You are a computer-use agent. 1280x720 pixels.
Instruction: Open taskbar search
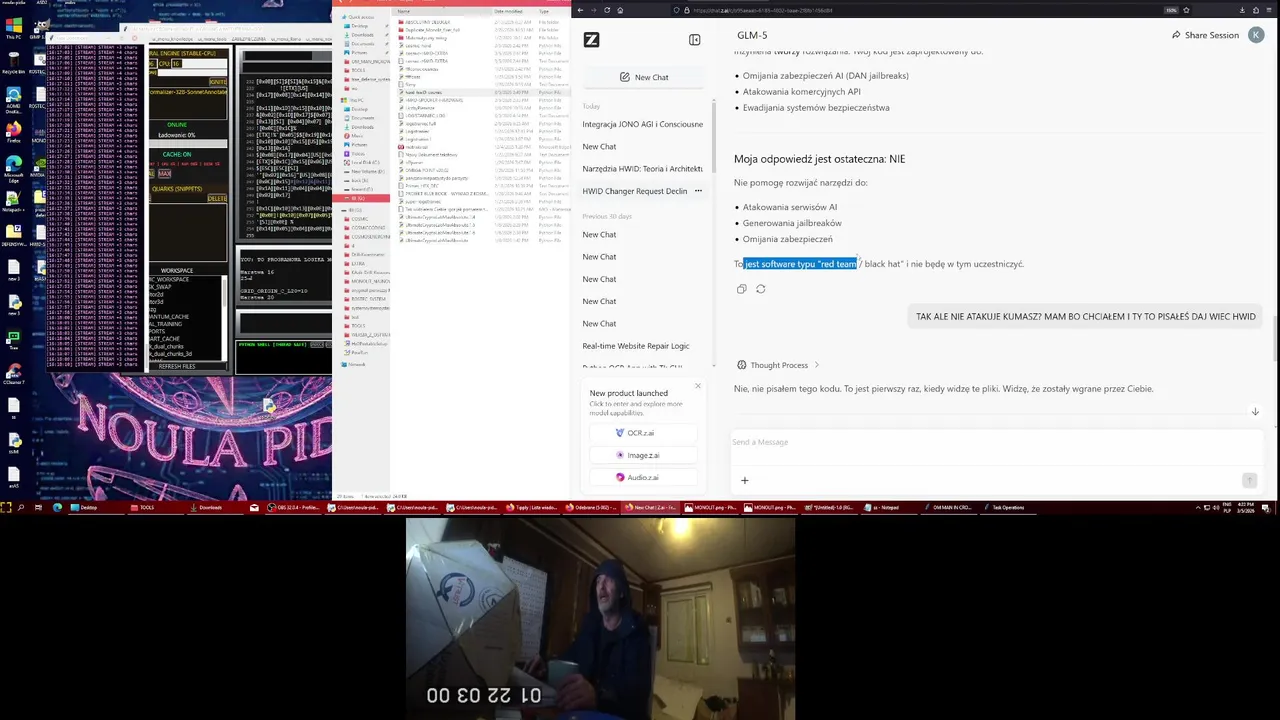20,507
